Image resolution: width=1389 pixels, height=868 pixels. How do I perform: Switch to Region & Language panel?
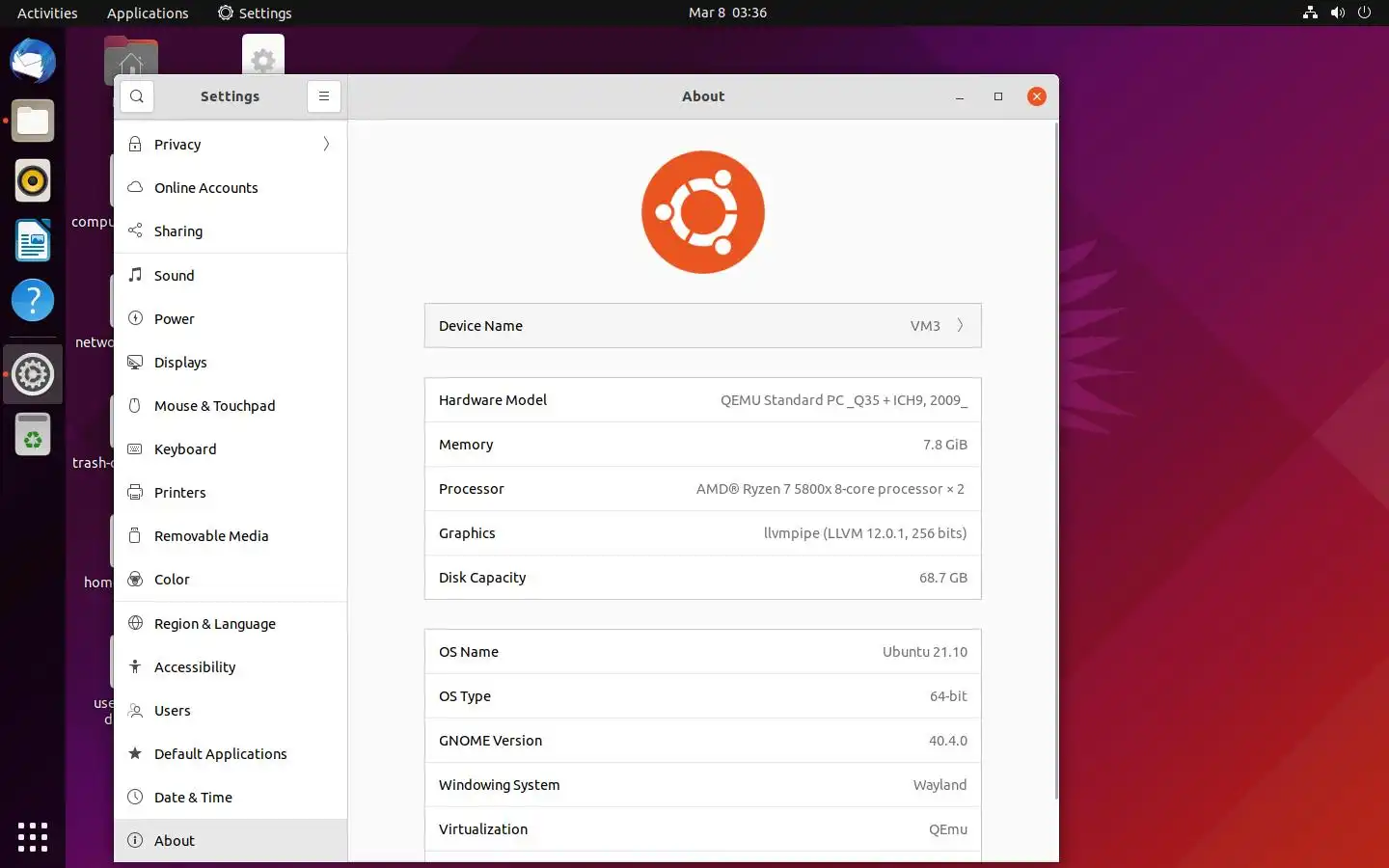231,623
